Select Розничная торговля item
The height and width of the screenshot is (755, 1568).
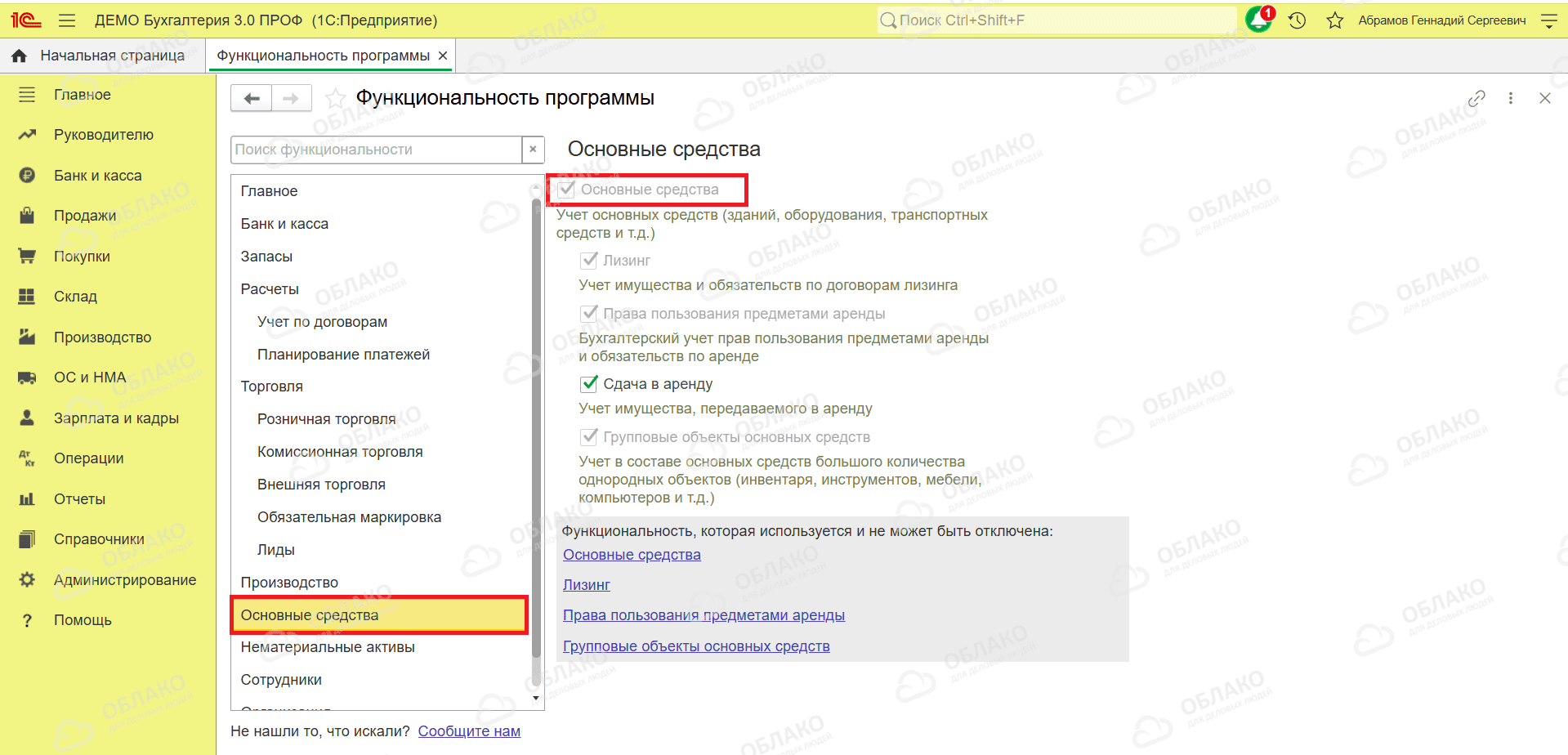click(x=380, y=419)
